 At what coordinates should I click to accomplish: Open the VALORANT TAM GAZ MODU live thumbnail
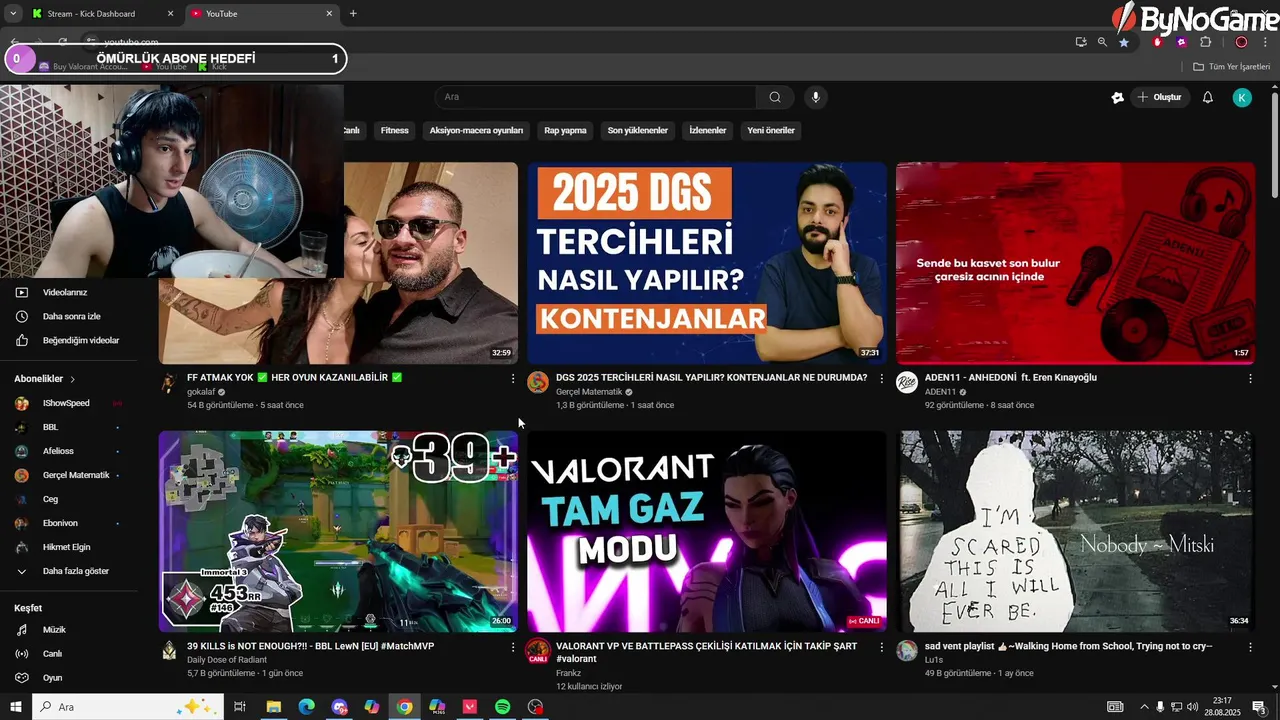tap(707, 531)
